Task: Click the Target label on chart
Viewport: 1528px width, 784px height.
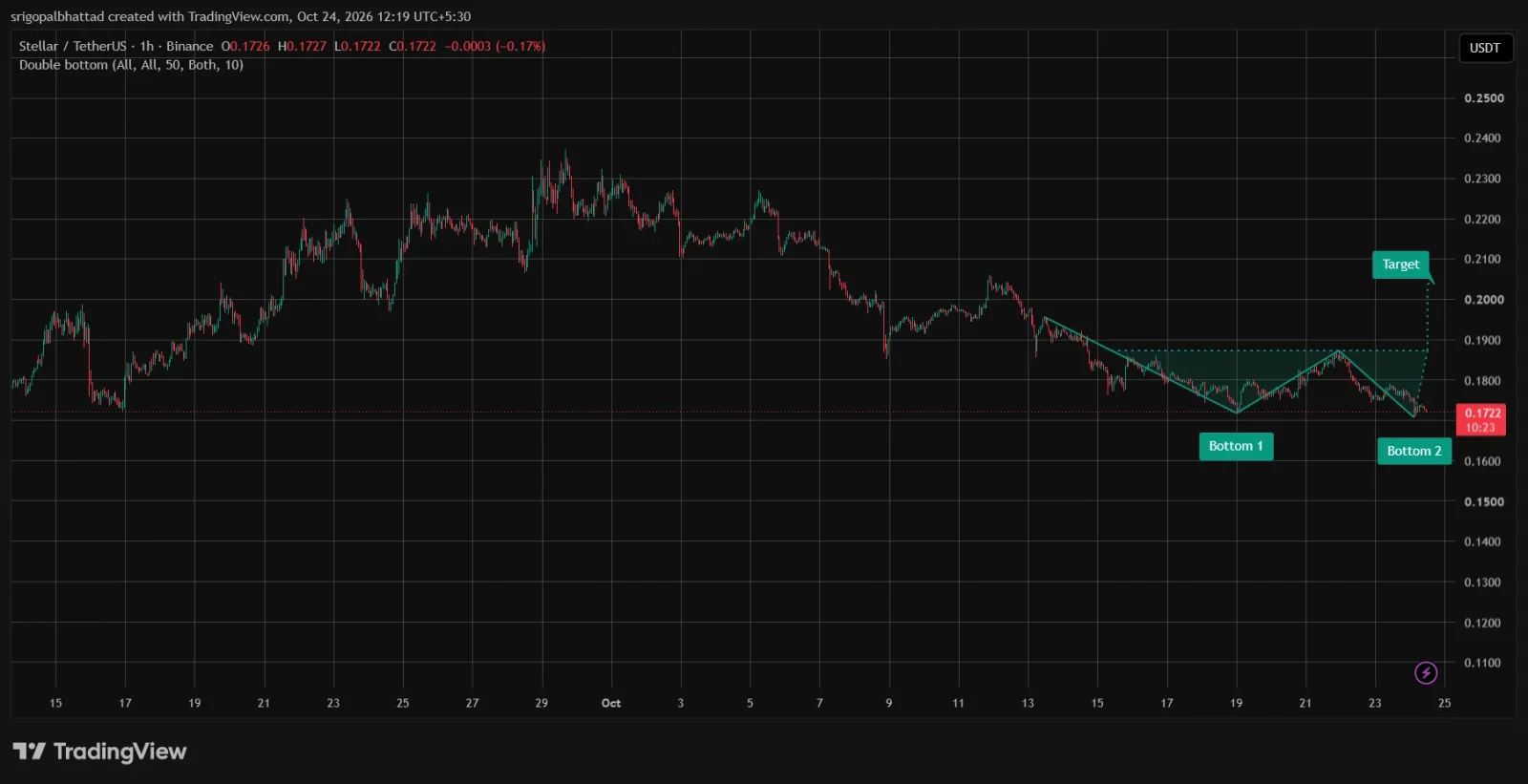Action: click(x=1401, y=265)
